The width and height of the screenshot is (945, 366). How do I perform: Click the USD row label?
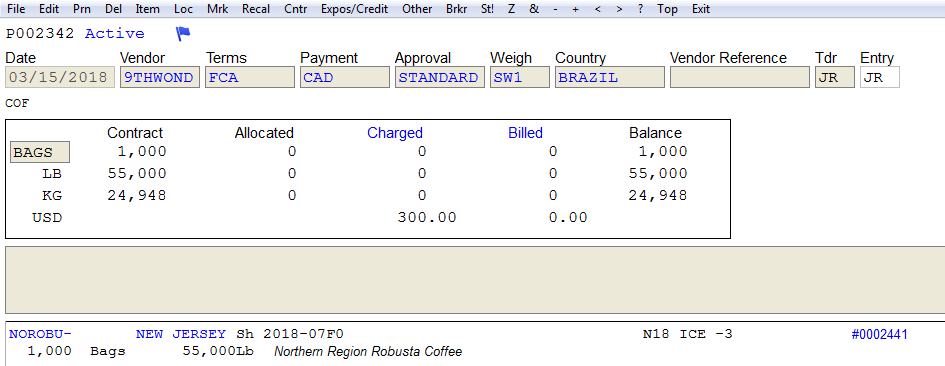coord(47,217)
